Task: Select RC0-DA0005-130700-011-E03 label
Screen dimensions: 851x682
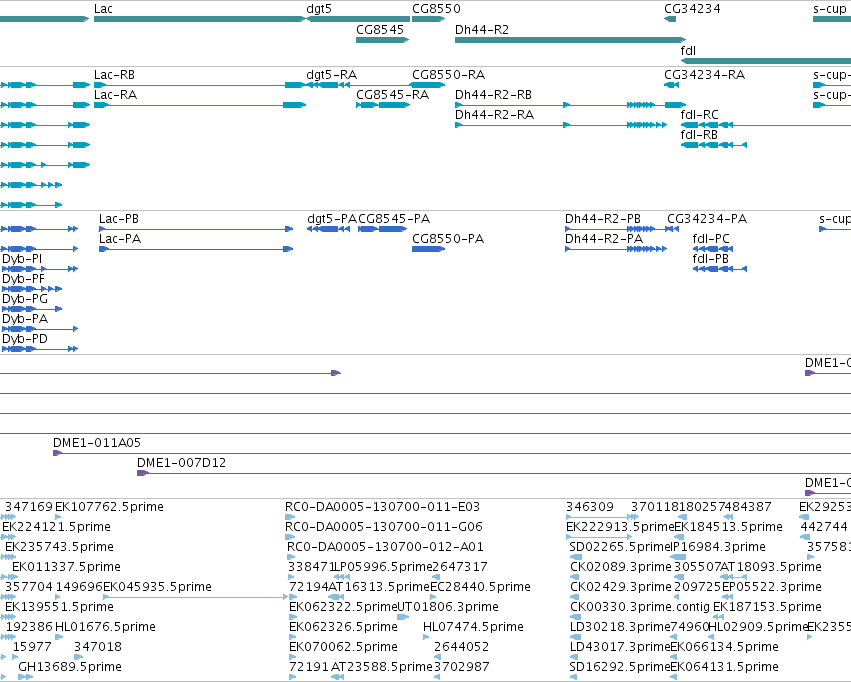Action: pyautogui.click(x=382, y=507)
